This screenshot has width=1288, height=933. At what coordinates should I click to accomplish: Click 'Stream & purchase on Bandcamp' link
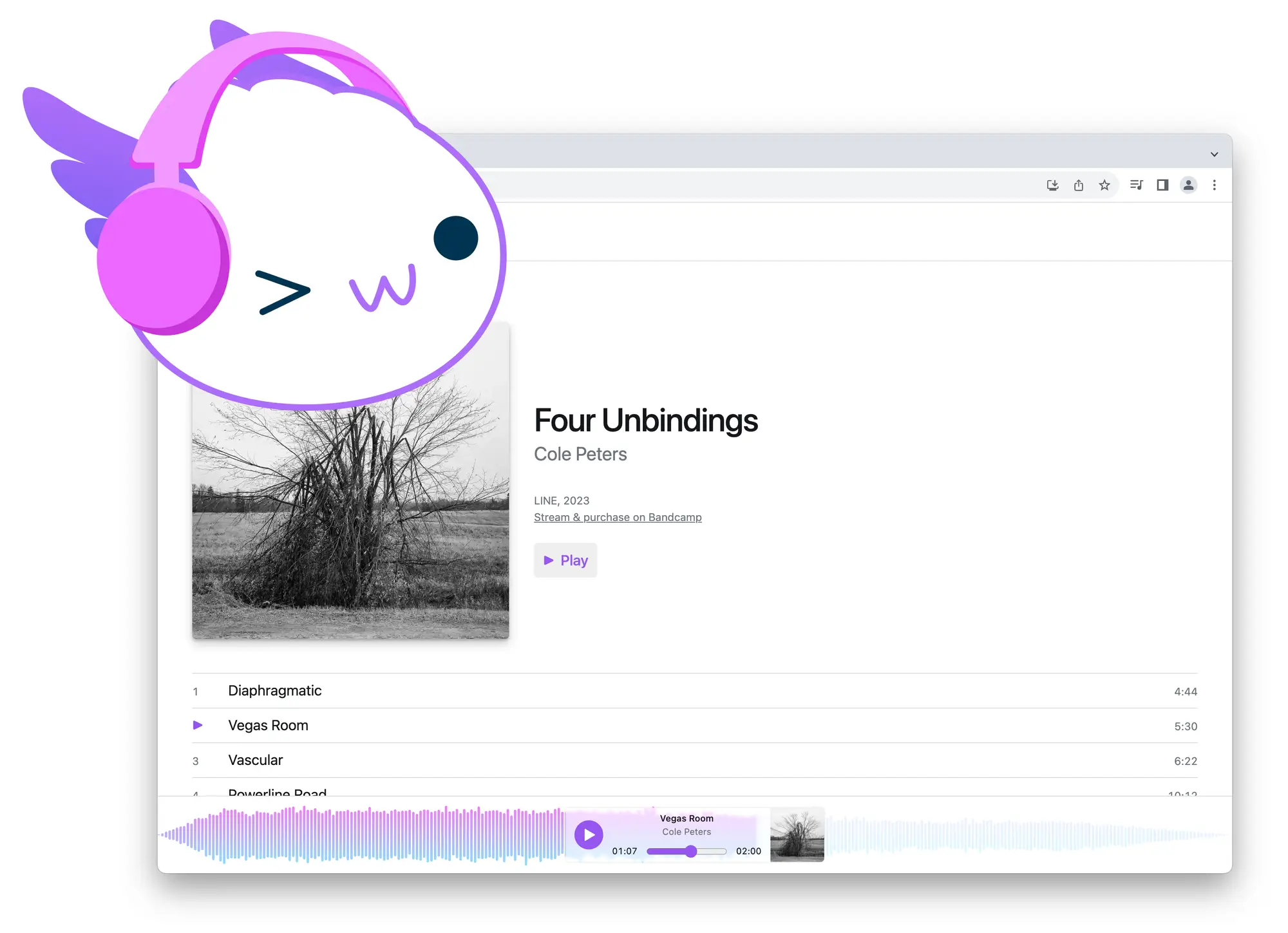tap(617, 518)
